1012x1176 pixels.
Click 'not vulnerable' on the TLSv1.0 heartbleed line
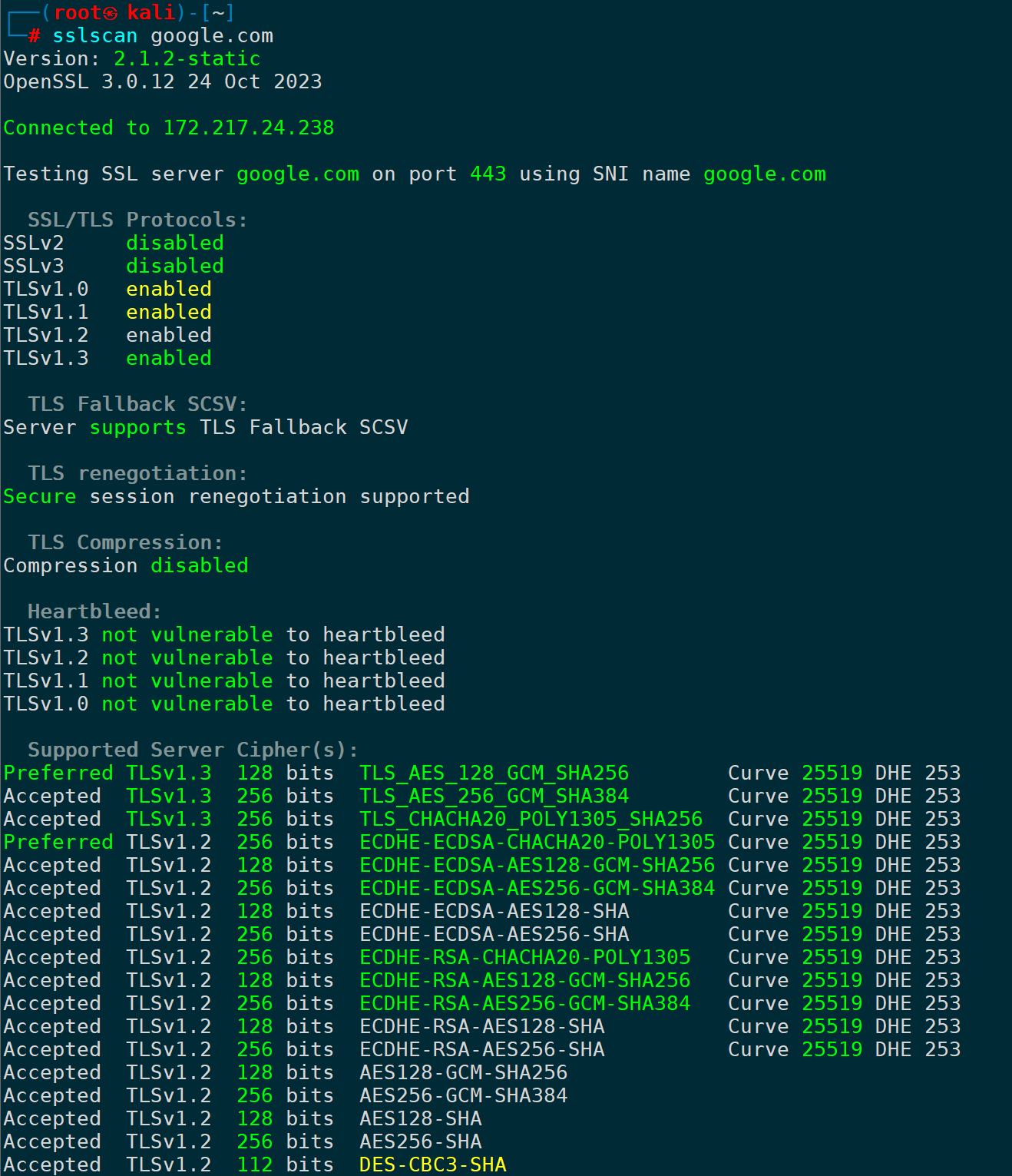[x=187, y=704]
